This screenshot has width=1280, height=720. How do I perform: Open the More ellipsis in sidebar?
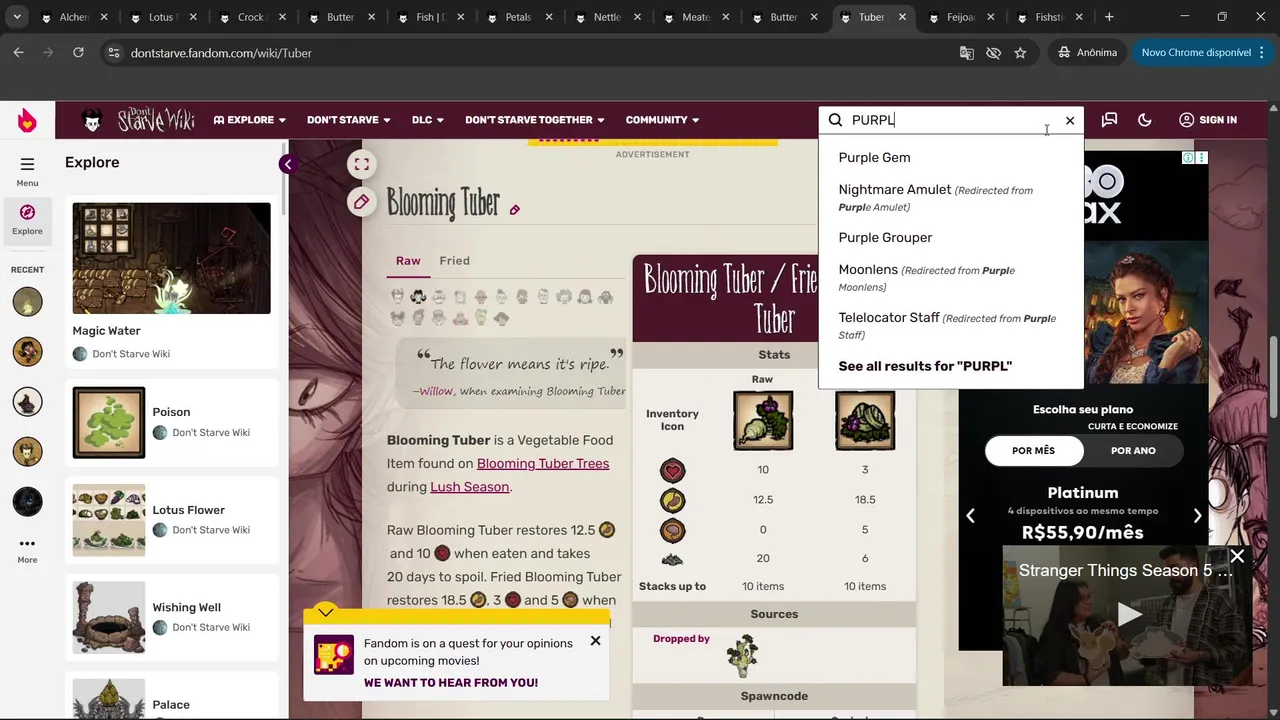pos(27,544)
